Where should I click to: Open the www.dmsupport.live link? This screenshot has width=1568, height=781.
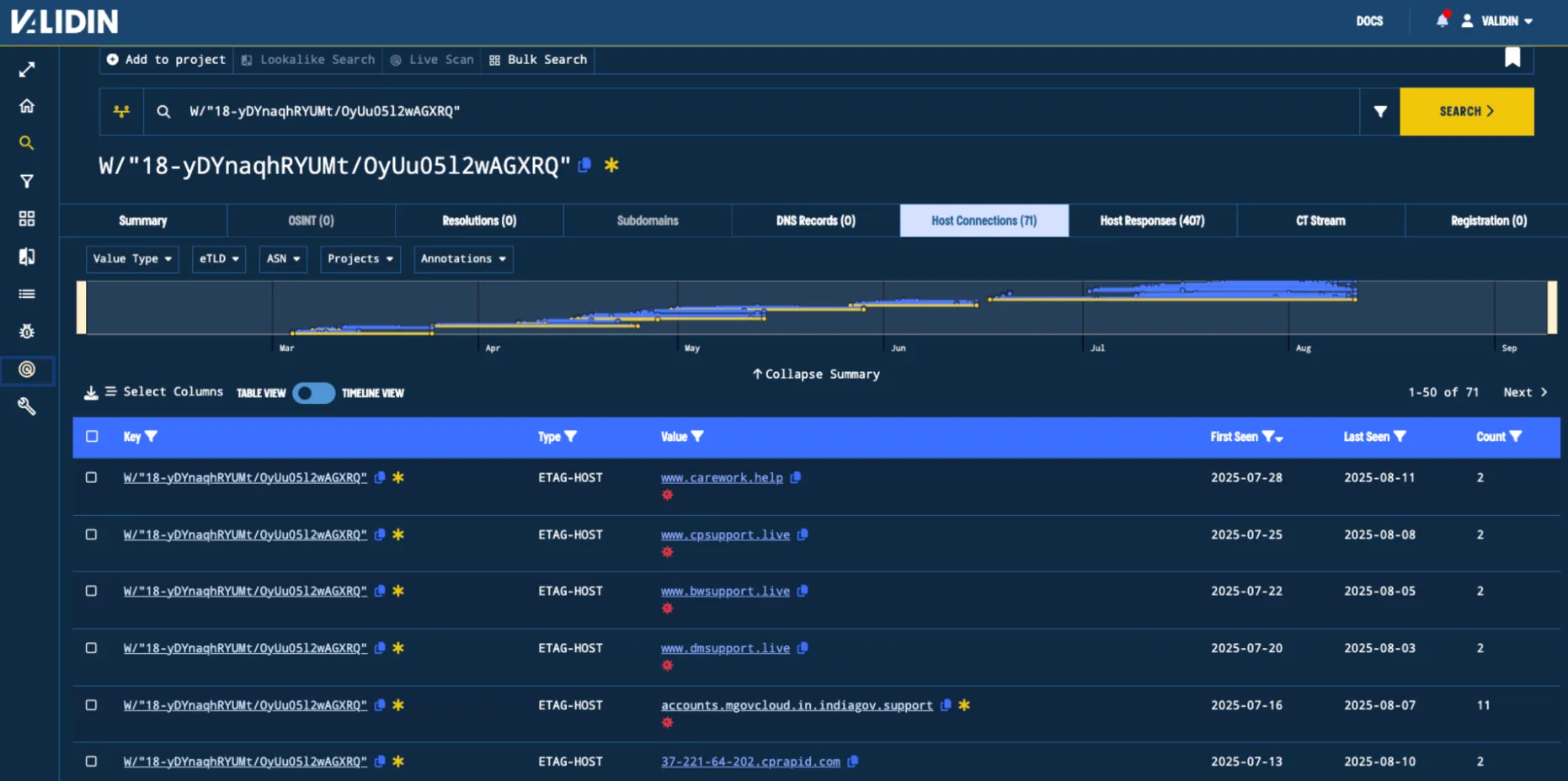pyautogui.click(x=725, y=648)
